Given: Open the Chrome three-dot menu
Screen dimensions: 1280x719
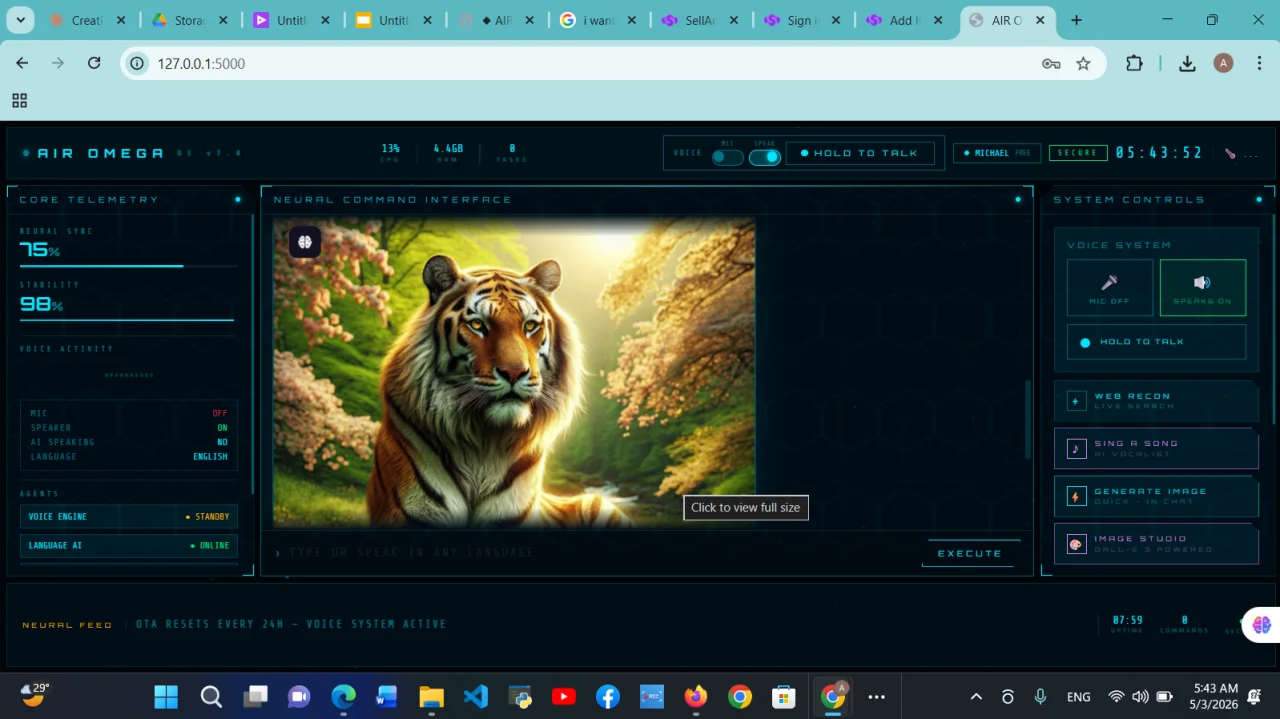Looking at the screenshot, I should coord(1258,63).
